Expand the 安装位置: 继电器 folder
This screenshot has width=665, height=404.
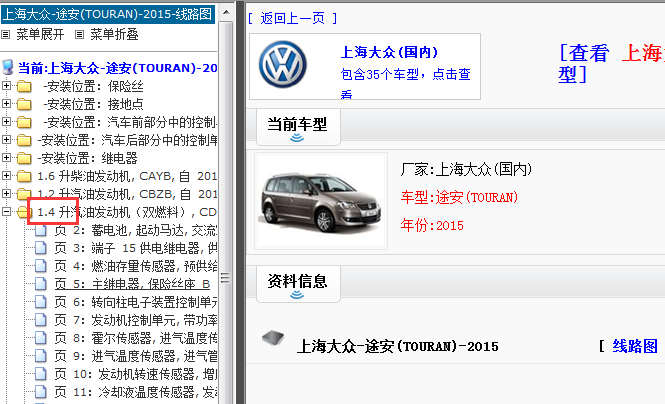6,158
